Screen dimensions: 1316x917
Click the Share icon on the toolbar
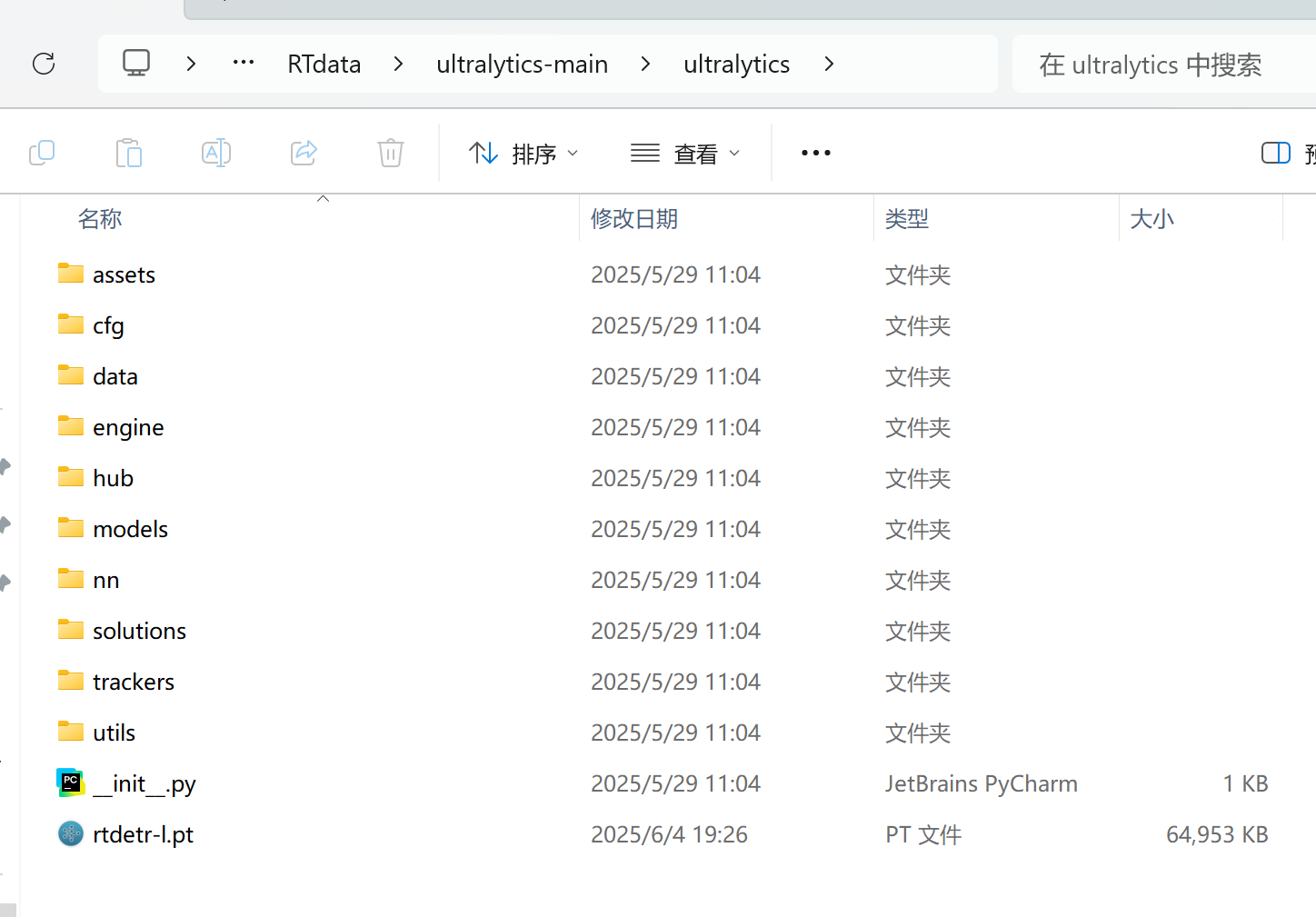point(304,153)
